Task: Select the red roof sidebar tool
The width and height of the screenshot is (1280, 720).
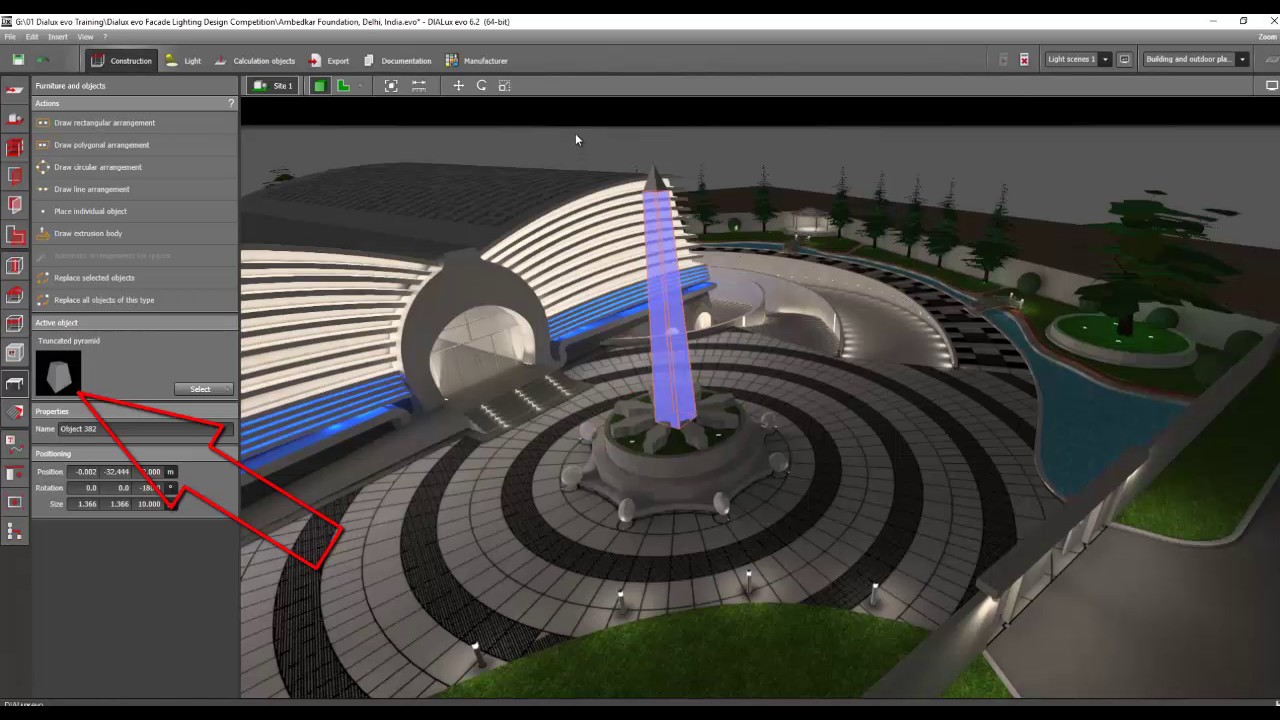Action: point(15,294)
